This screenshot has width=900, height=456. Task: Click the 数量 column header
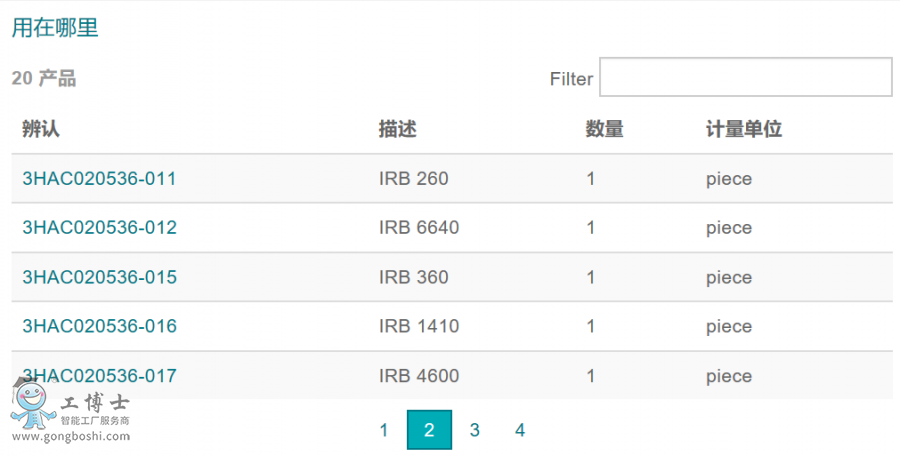[x=604, y=129]
